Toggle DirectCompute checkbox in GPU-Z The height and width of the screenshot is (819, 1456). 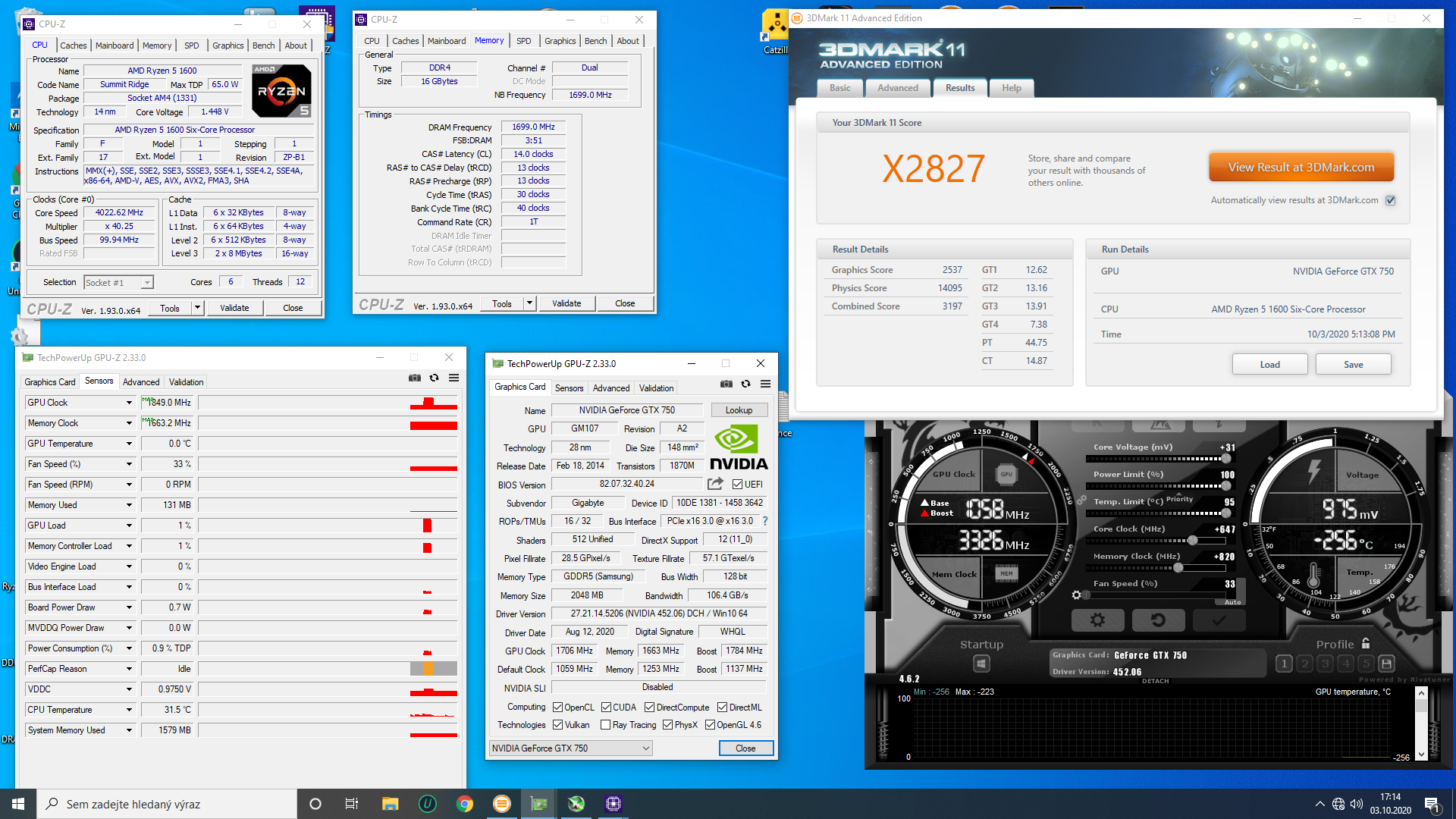pyautogui.click(x=650, y=708)
